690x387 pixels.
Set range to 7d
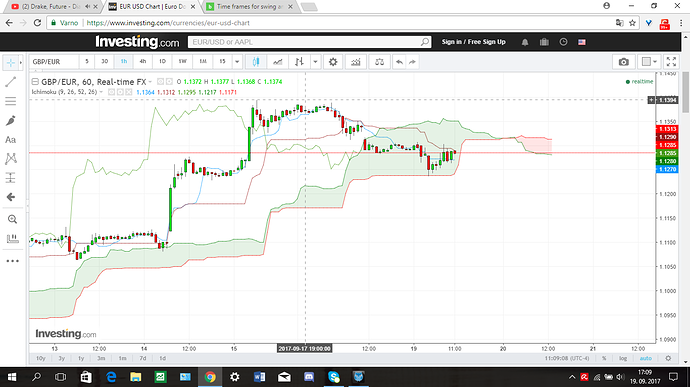[143, 358]
